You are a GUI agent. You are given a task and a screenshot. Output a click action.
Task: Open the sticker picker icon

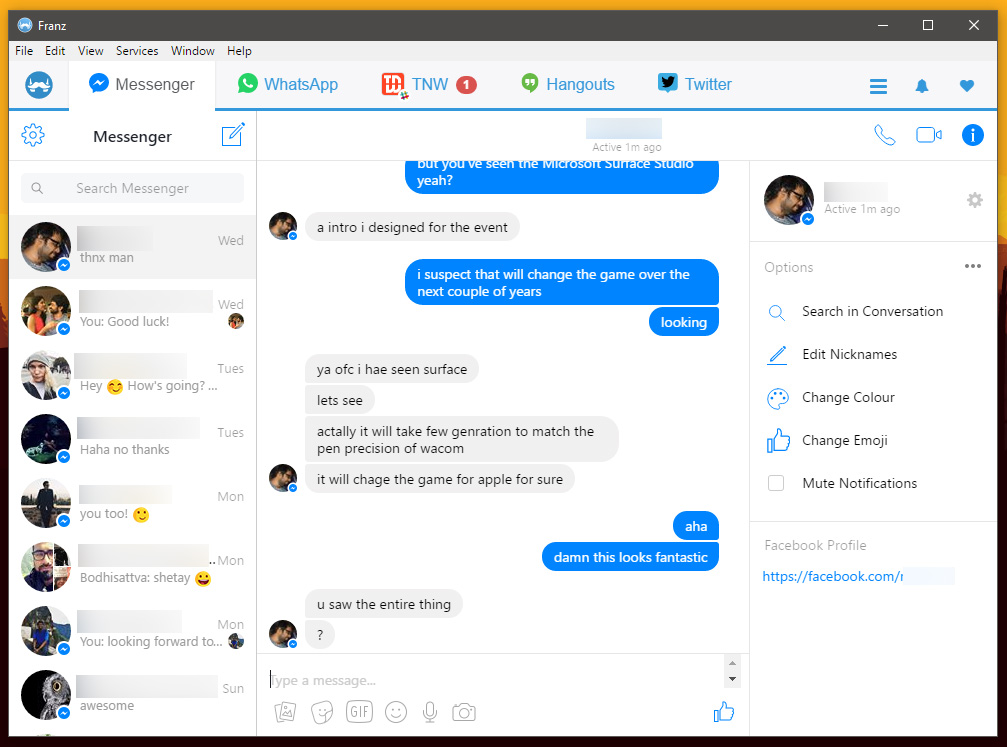click(x=322, y=712)
